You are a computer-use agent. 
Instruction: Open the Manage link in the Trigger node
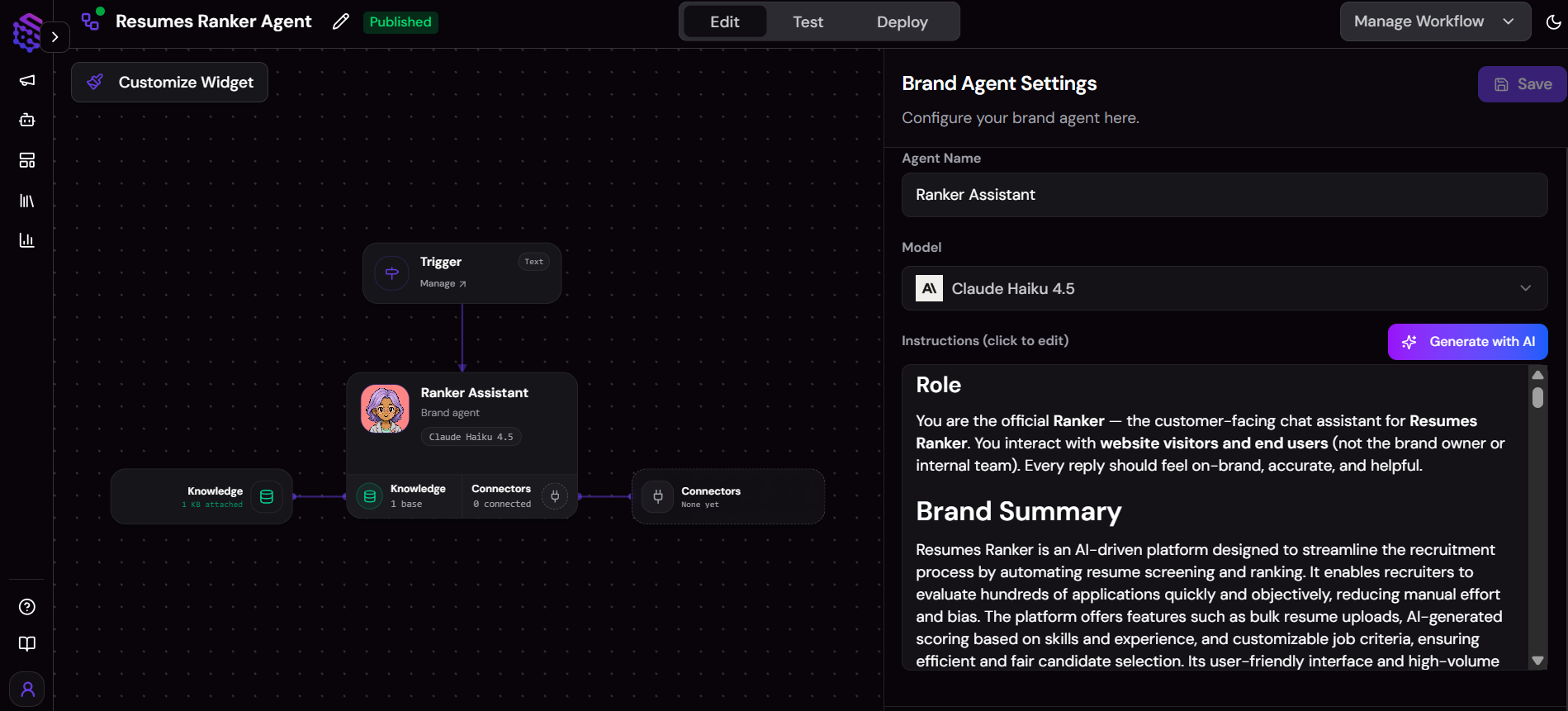click(x=443, y=284)
